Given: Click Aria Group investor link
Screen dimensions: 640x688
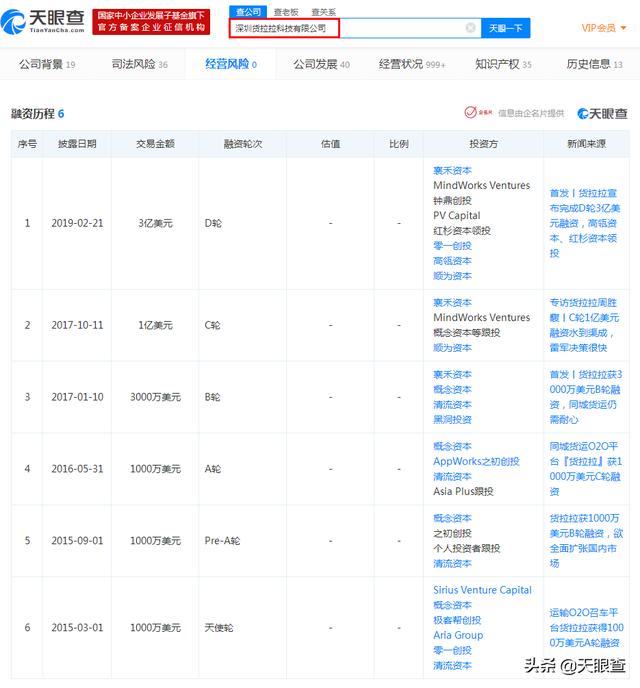Looking at the screenshot, I should (458, 635).
